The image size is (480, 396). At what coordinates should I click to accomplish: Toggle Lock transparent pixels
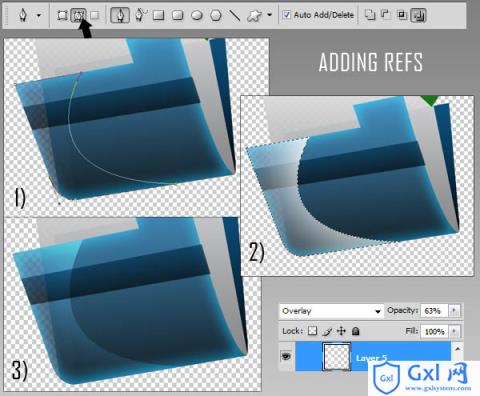[312, 331]
